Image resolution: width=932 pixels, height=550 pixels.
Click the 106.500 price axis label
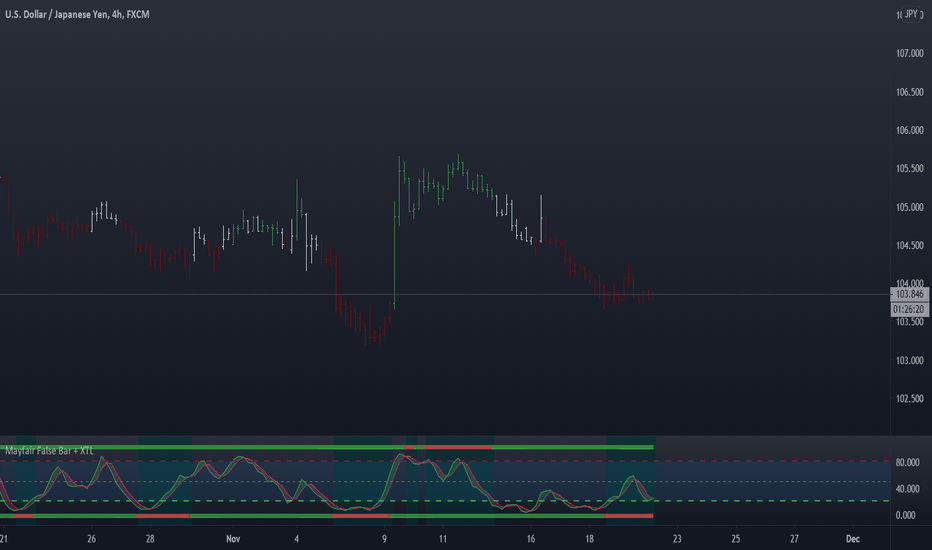tap(909, 92)
